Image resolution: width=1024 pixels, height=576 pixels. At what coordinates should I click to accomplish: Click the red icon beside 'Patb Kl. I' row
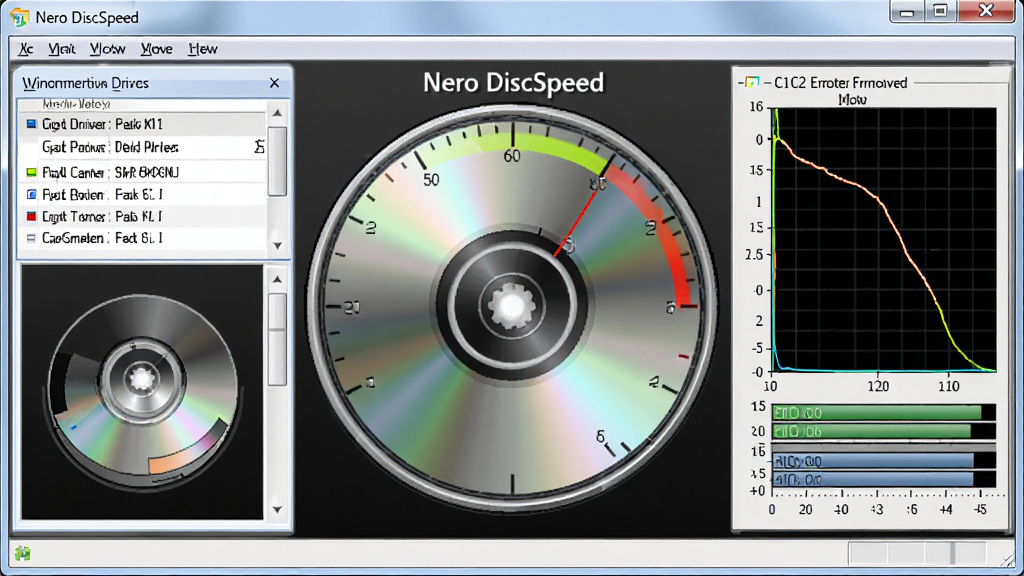pyautogui.click(x=31, y=216)
